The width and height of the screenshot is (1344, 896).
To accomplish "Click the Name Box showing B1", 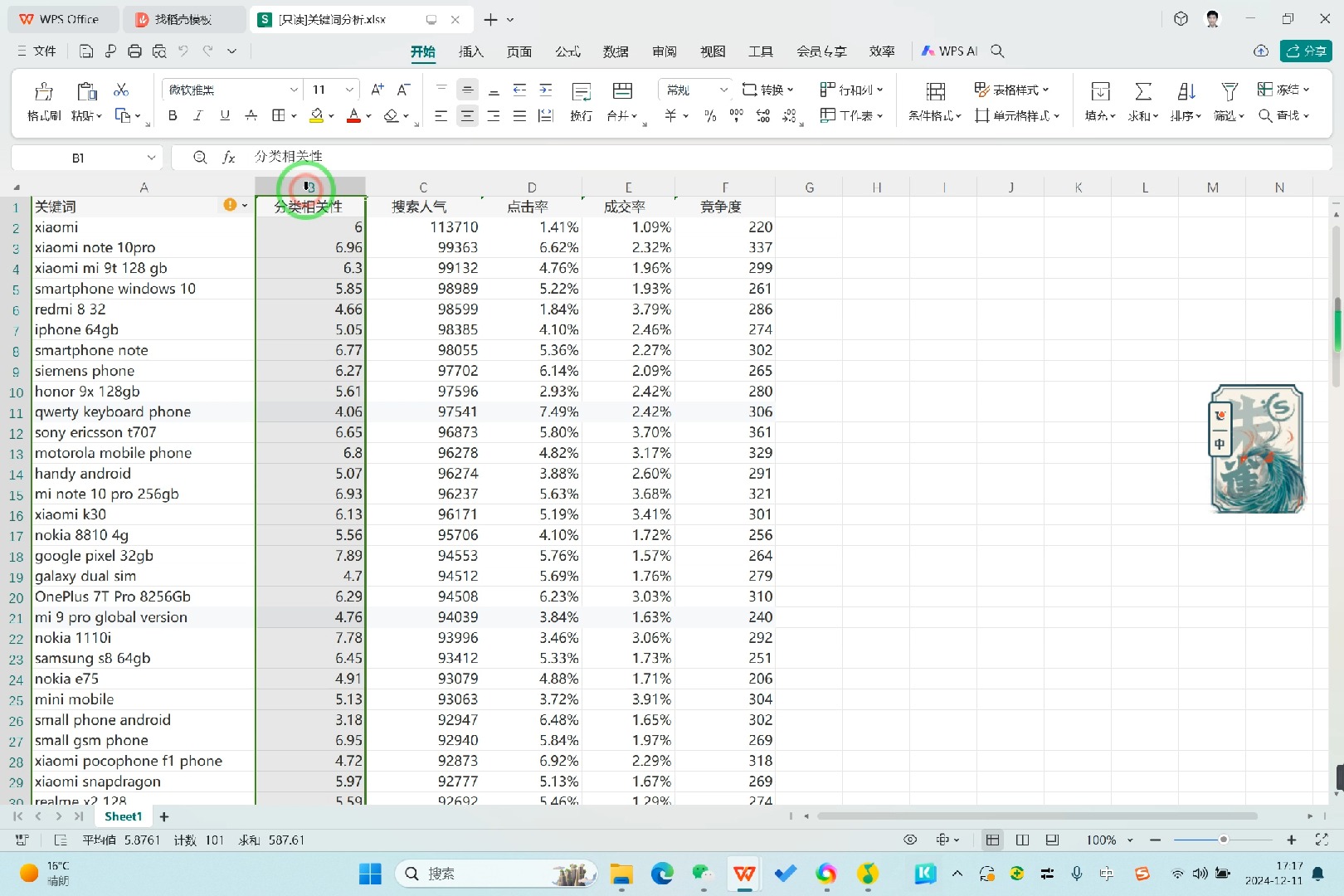I will [78, 158].
